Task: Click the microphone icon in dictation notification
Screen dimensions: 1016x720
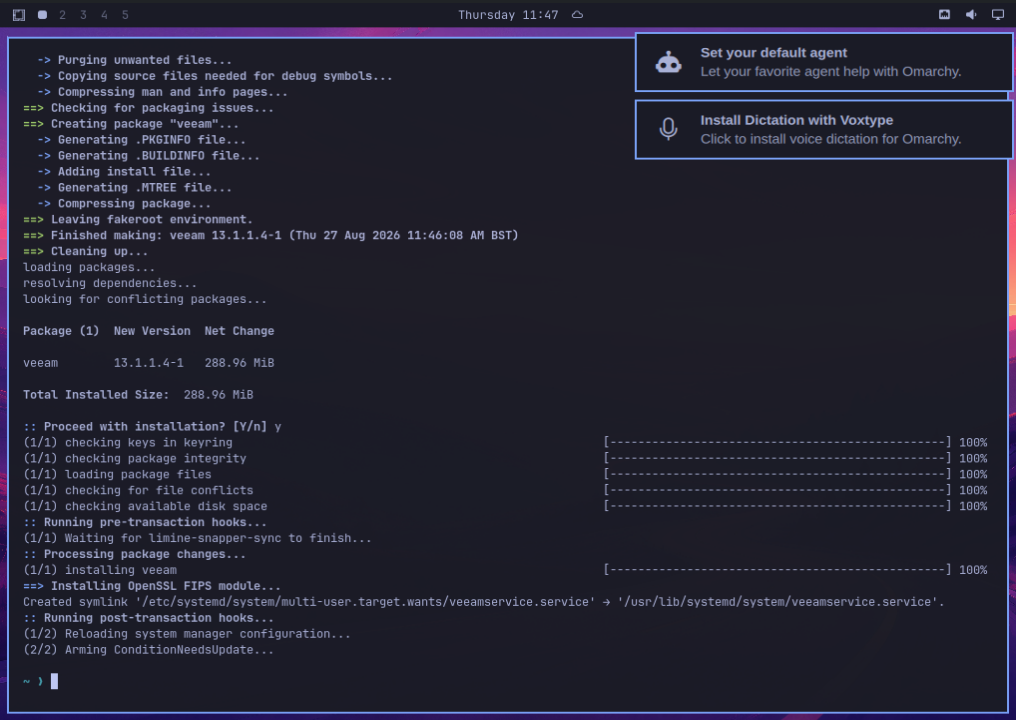Action: click(669, 129)
